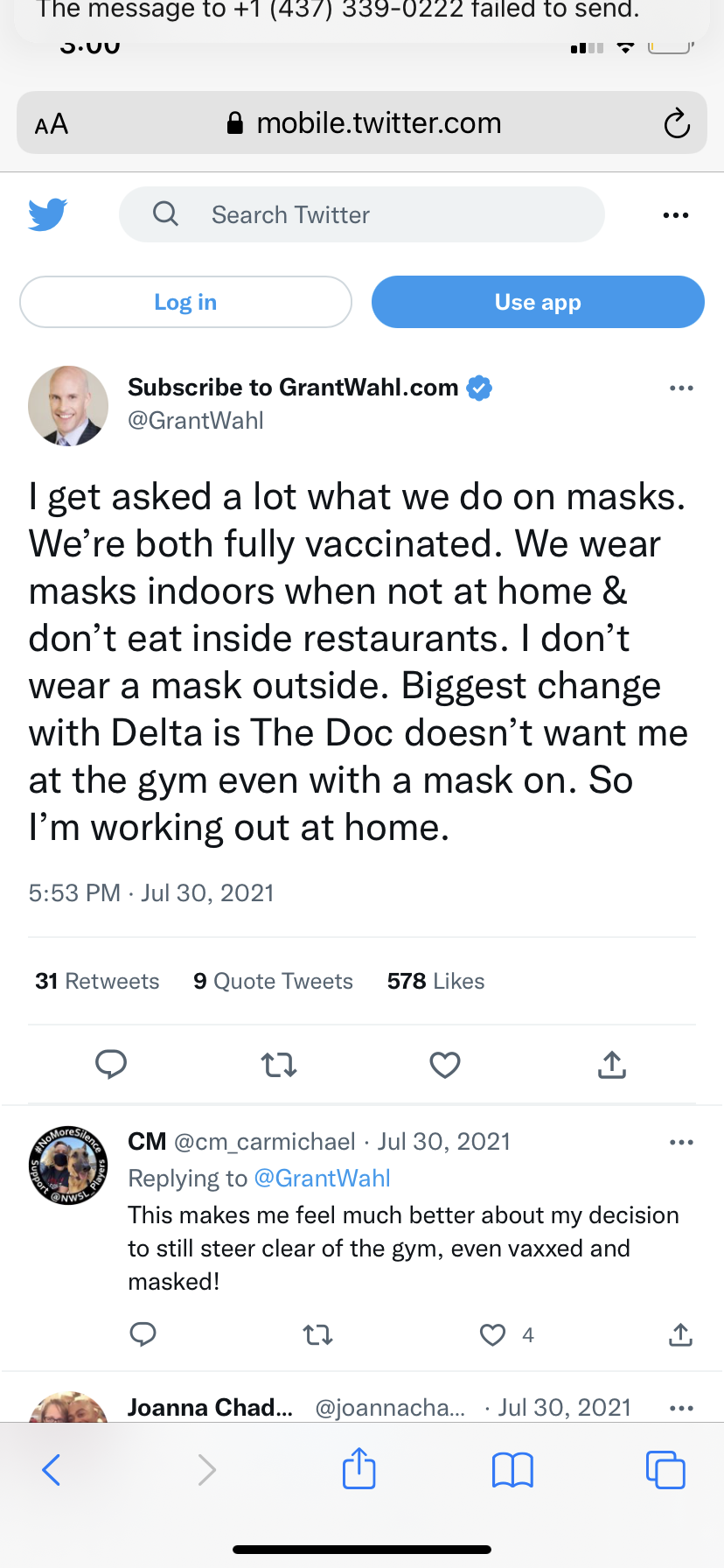Open the @GrantWahl mention link
This screenshot has height=1568, width=724.
tap(322, 1179)
